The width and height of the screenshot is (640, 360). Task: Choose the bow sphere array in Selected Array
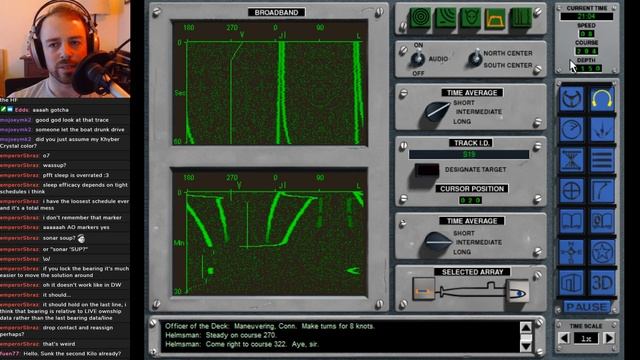click(518, 292)
